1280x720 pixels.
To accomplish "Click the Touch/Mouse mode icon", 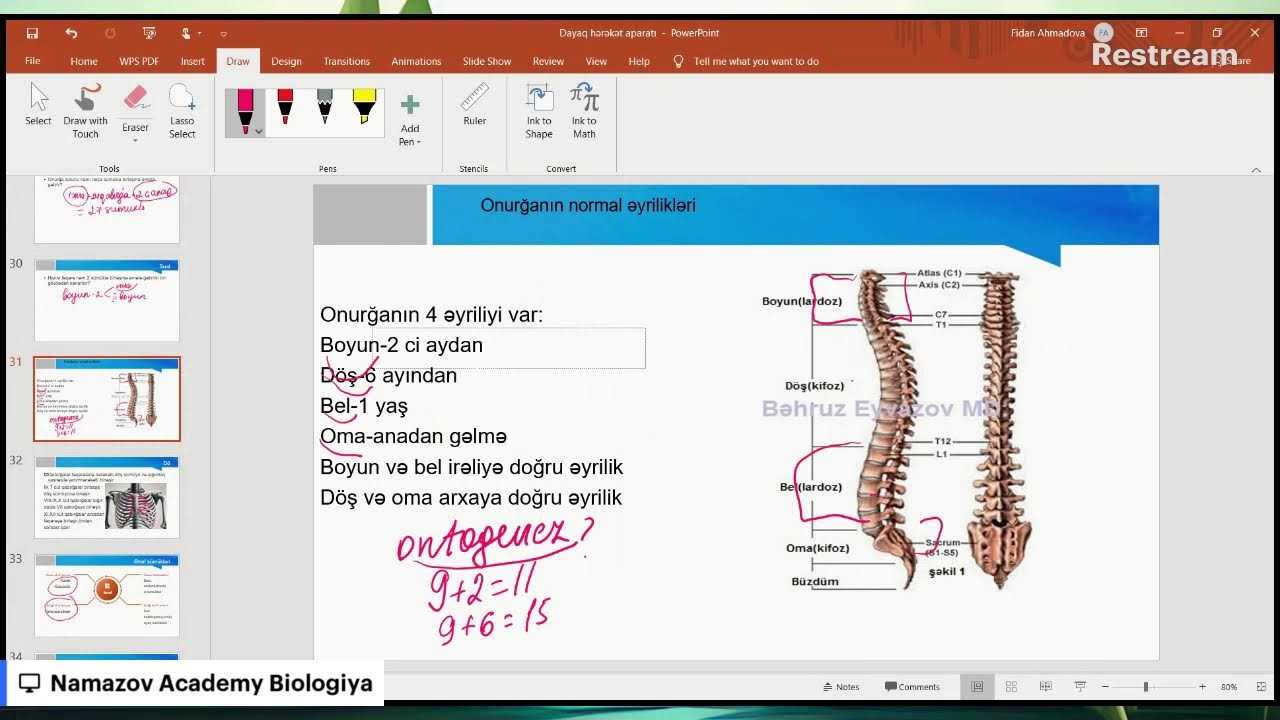I will pyautogui.click(x=187, y=33).
